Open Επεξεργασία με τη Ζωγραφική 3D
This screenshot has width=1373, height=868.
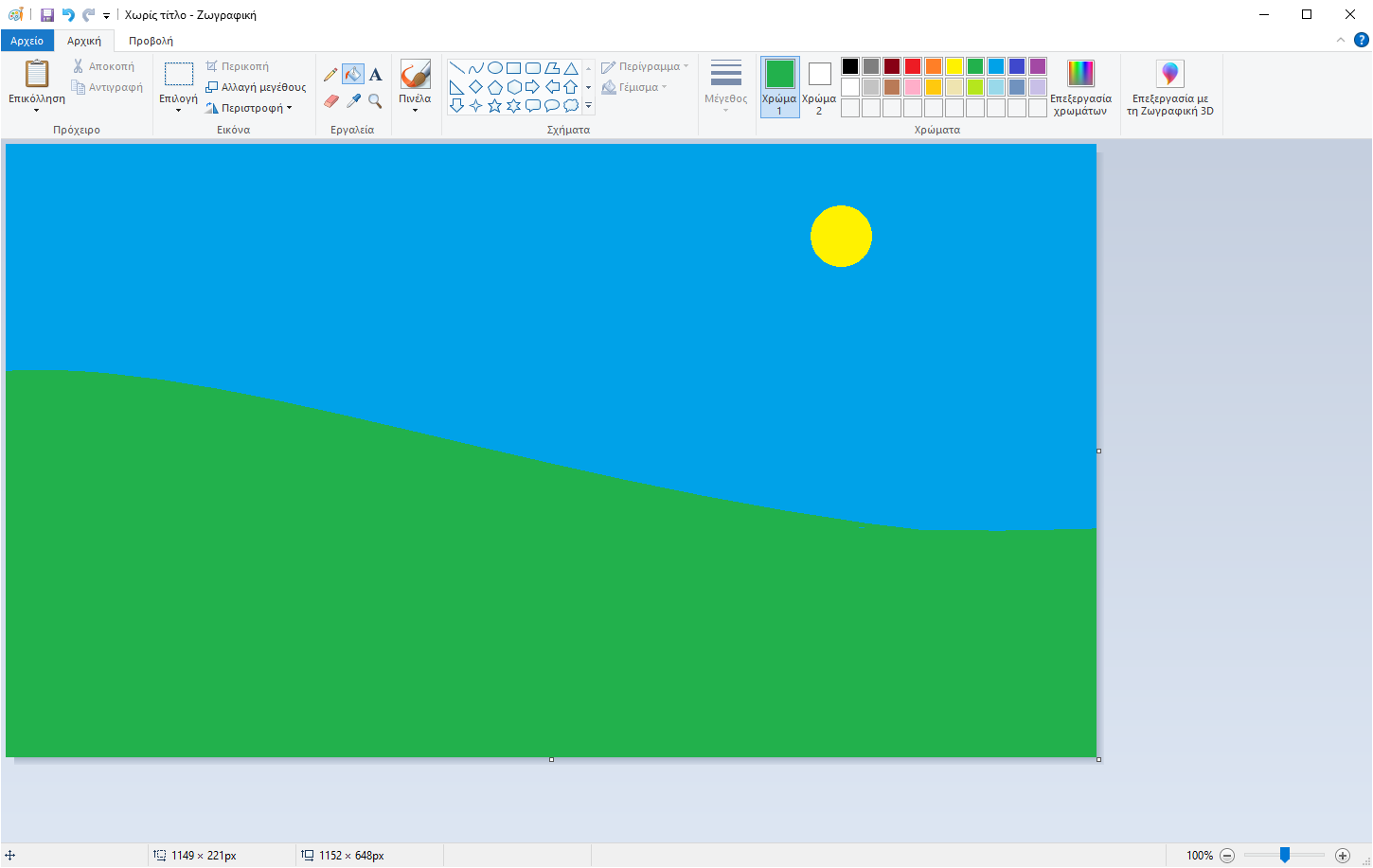click(1170, 87)
